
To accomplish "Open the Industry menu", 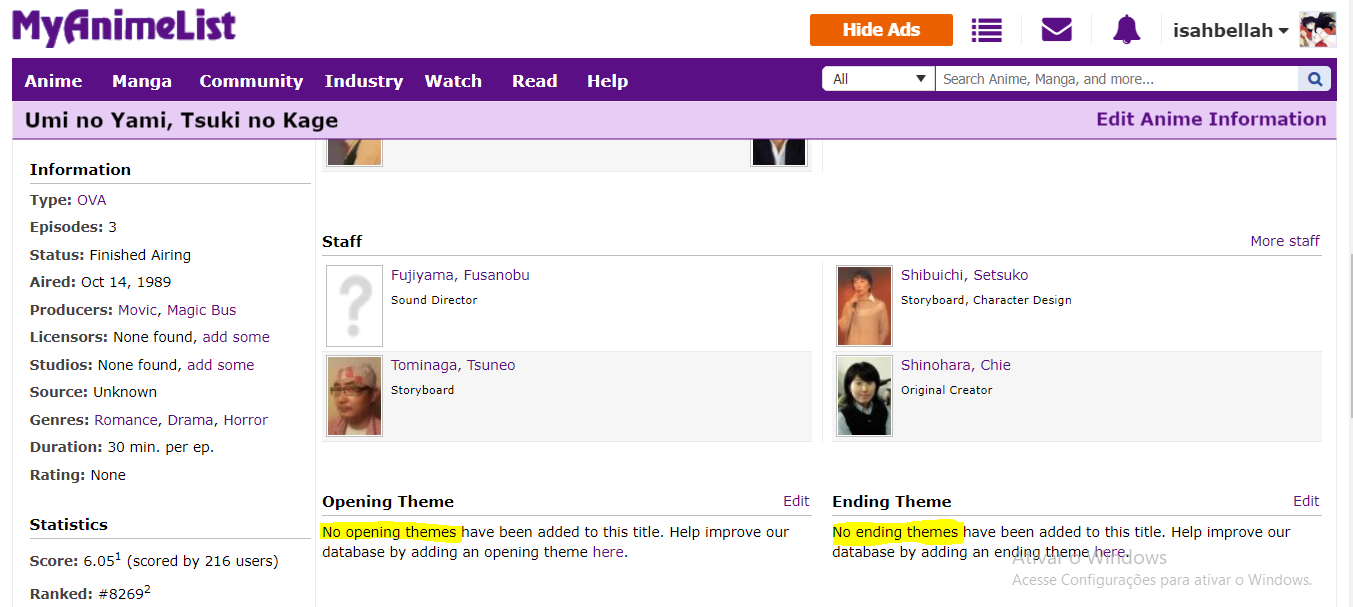I will (363, 81).
